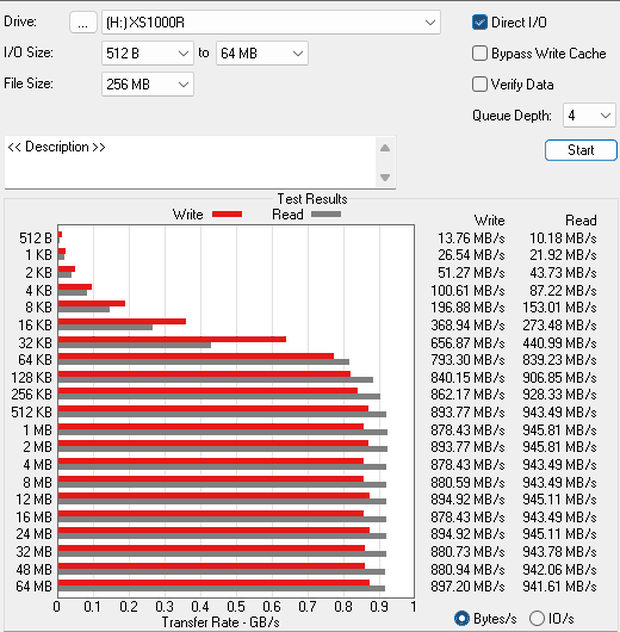Click the 941.61 MB/s read value
Image resolution: width=620 pixels, height=632 pixels.
click(x=560, y=586)
